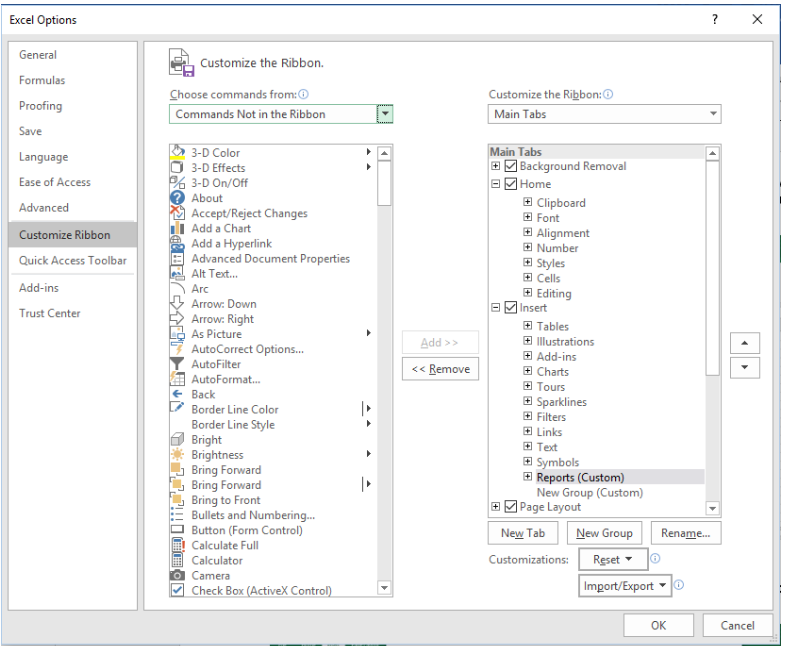Click the Back arrow command icon
Viewport: 785px width, 649px height.
[x=177, y=394]
